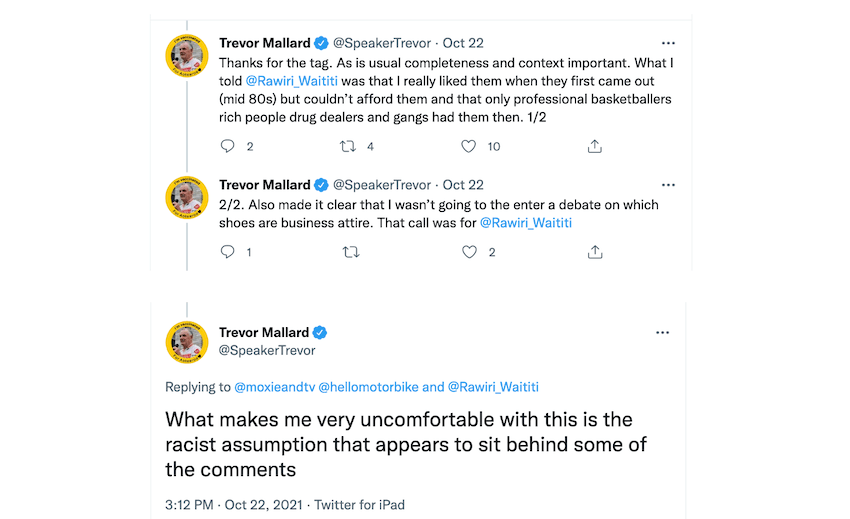Like the first tweet with 10 likes
This screenshot has width=850, height=519.
click(x=468, y=146)
